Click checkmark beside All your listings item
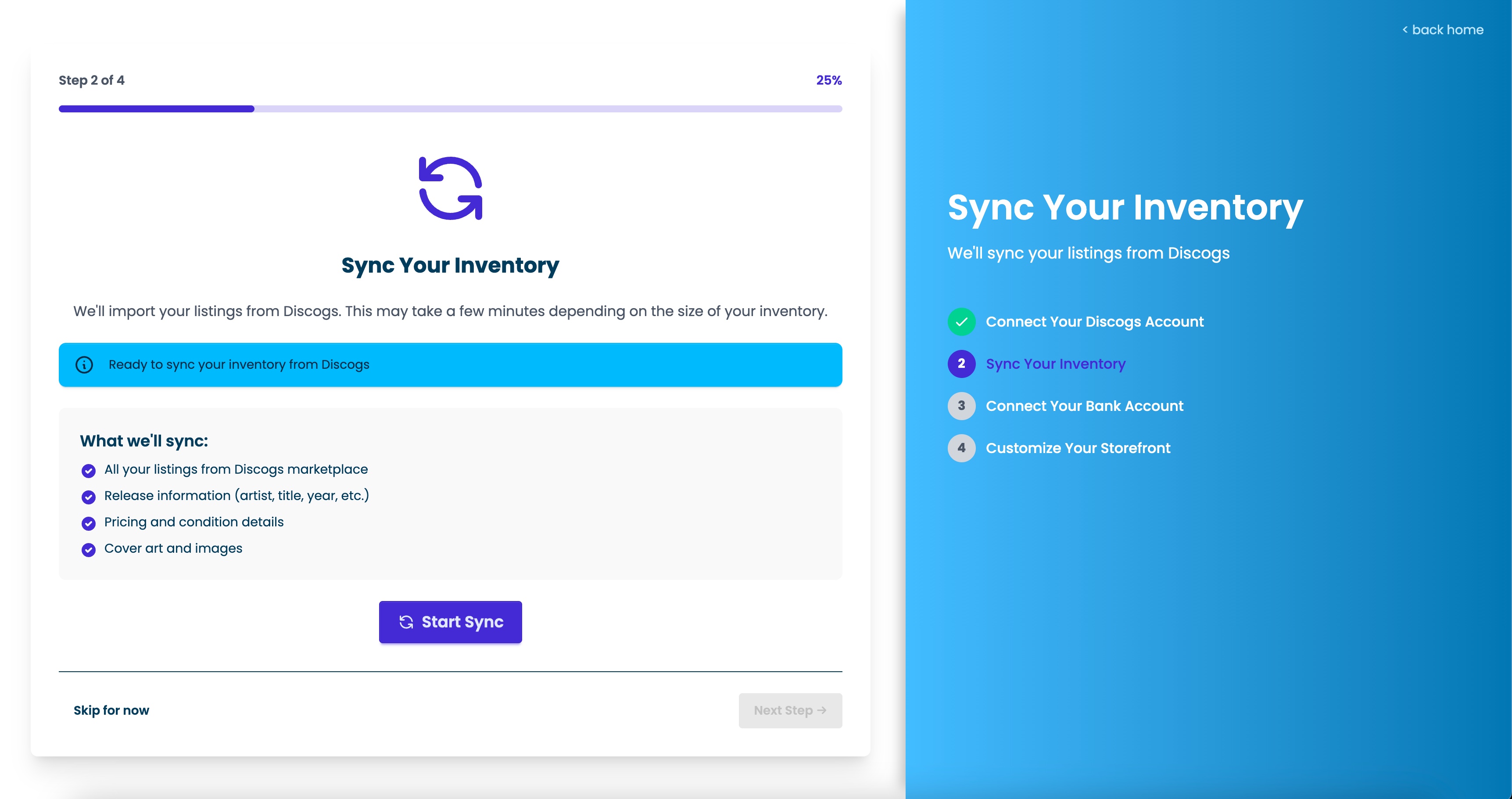This screenshot has width=1512, height=799. pyautogui.click(x=89, y=470)
